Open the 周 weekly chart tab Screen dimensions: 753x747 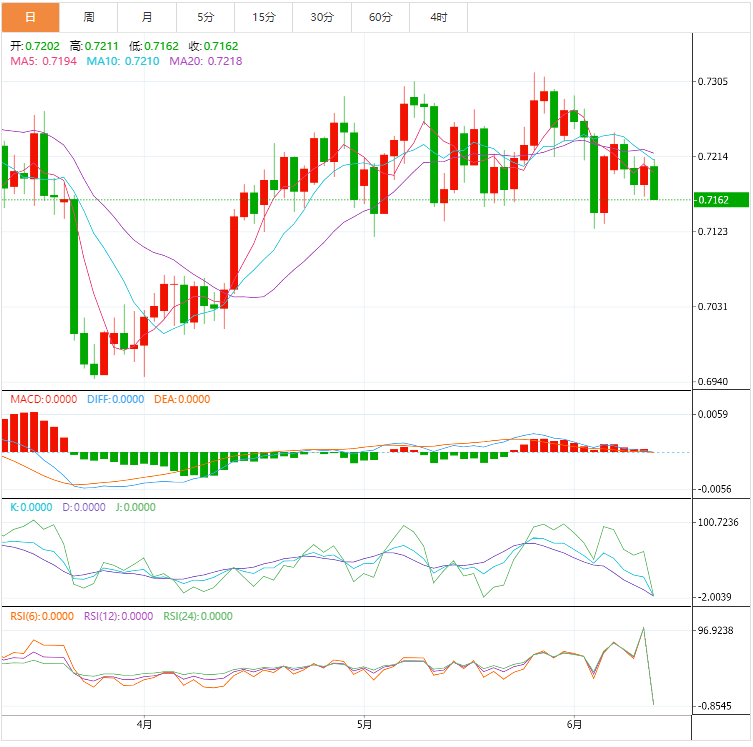[89, 17]
